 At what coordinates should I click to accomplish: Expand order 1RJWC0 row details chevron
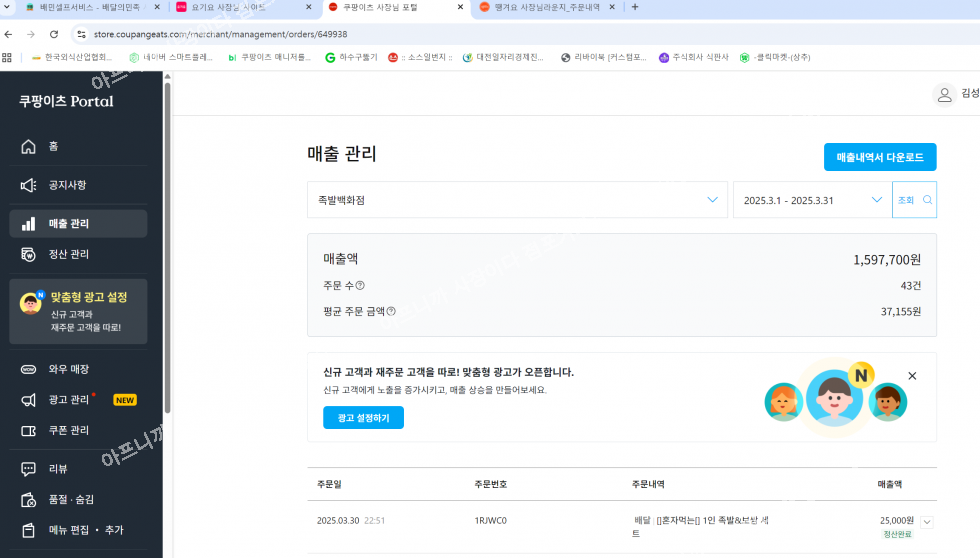tap(927, 521)
